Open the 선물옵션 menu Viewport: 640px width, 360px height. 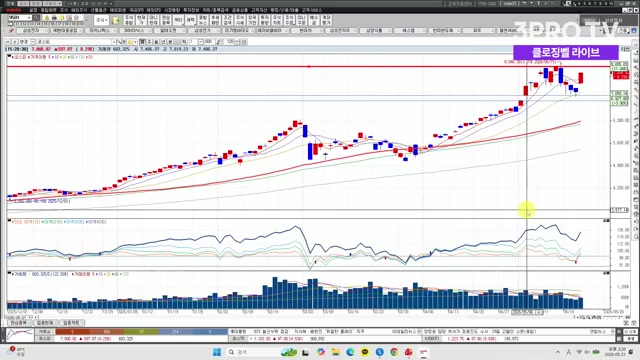pos(98,10)
